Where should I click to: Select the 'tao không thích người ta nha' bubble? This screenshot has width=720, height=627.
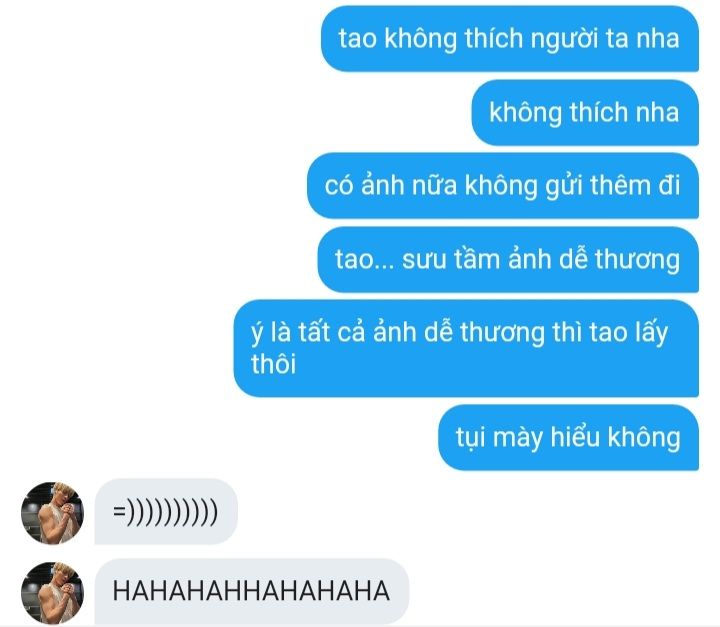tap(510, 39)
